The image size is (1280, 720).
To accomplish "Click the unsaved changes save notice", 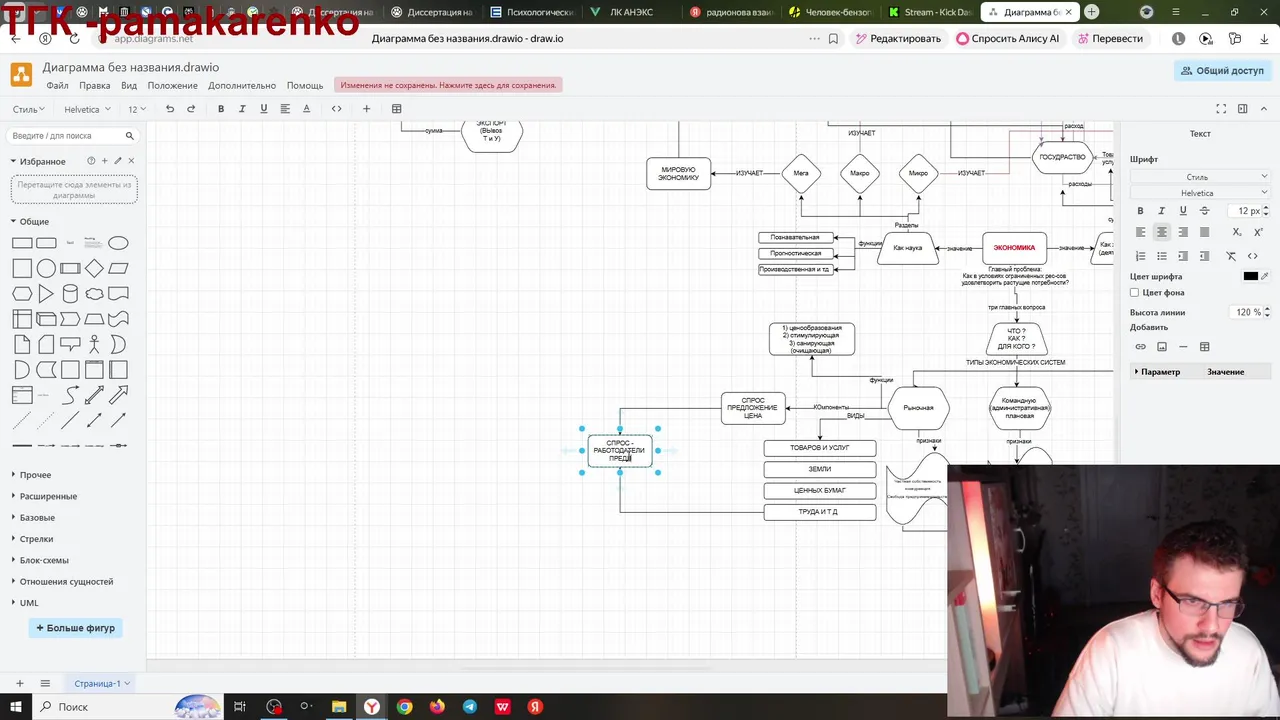I will (x=448, y=85).
